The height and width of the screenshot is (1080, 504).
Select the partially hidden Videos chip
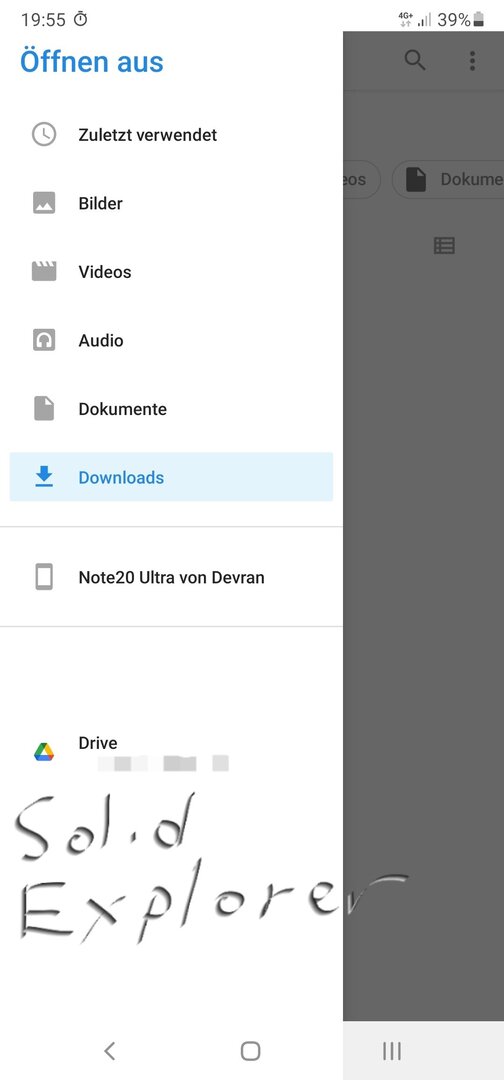[361, 180]
